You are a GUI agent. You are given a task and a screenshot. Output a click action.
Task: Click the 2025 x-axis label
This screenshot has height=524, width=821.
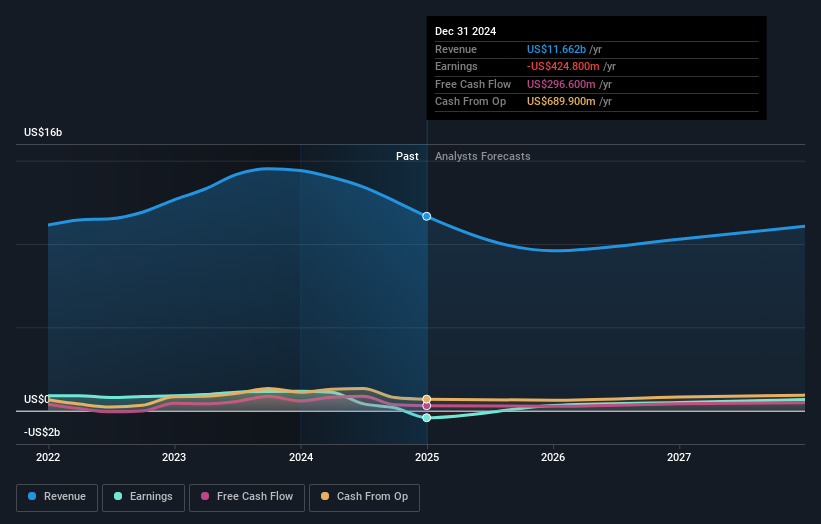pyautogui.click(x=427, y=458)
